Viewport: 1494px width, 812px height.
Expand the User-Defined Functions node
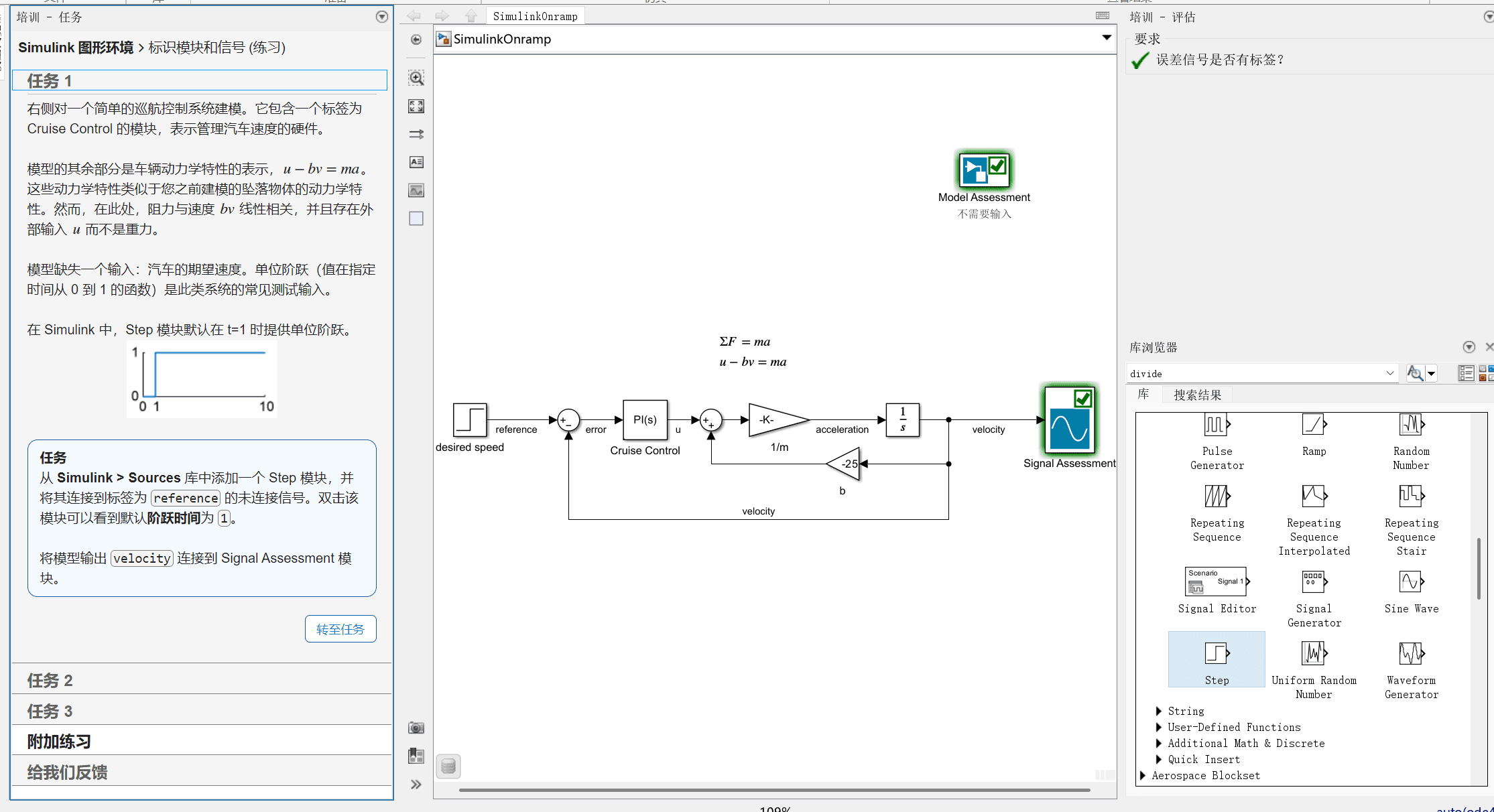[1159, 727]
